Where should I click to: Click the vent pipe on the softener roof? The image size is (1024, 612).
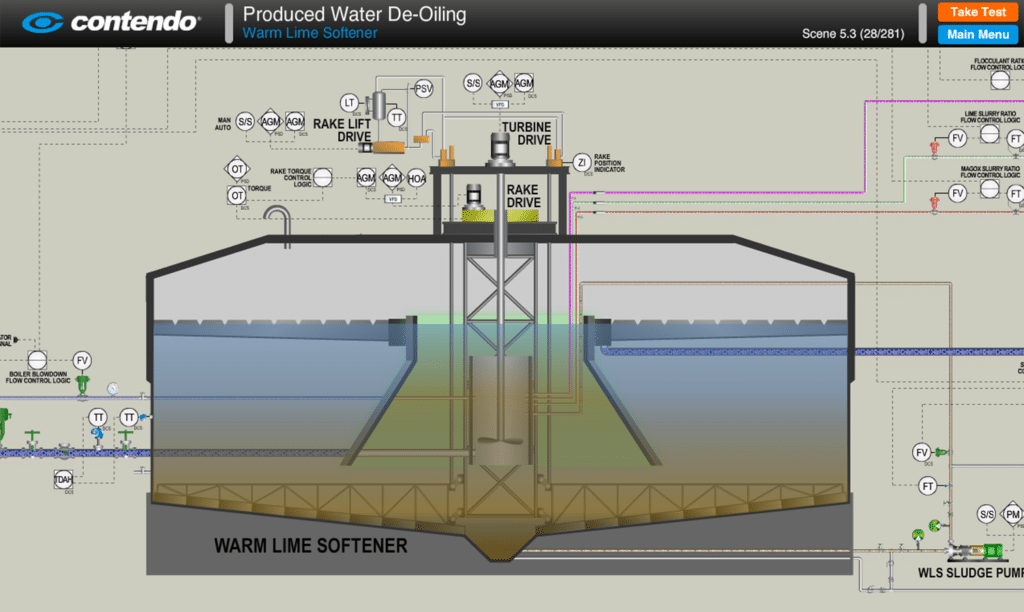click(278, 225)
